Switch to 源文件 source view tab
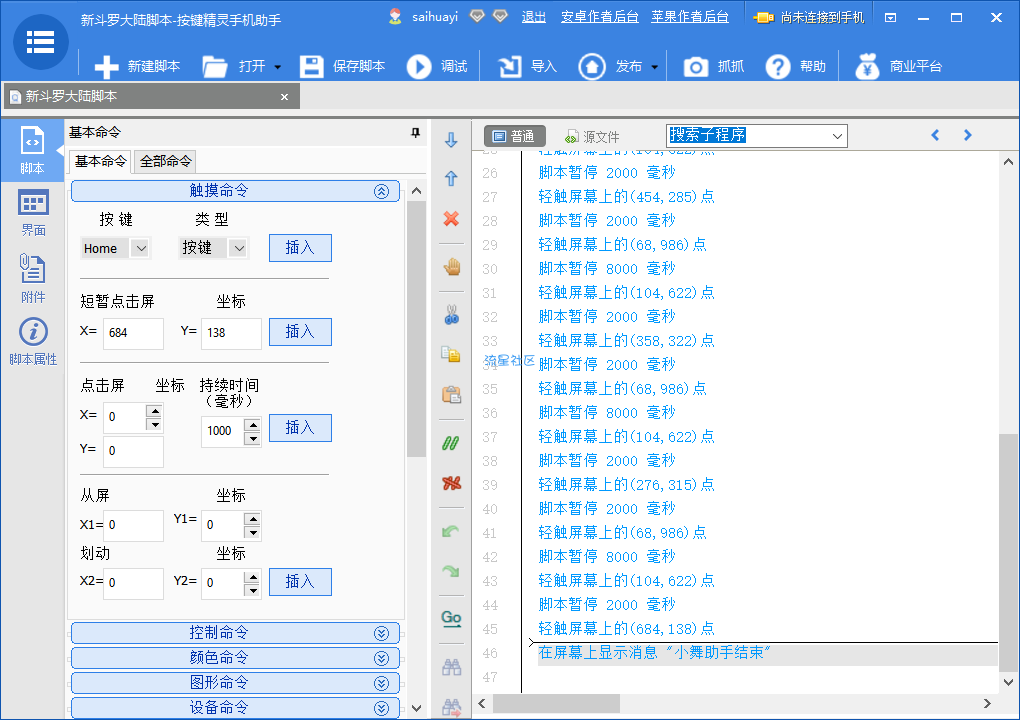Screen dimensions: 1020x720 point(592,137)
